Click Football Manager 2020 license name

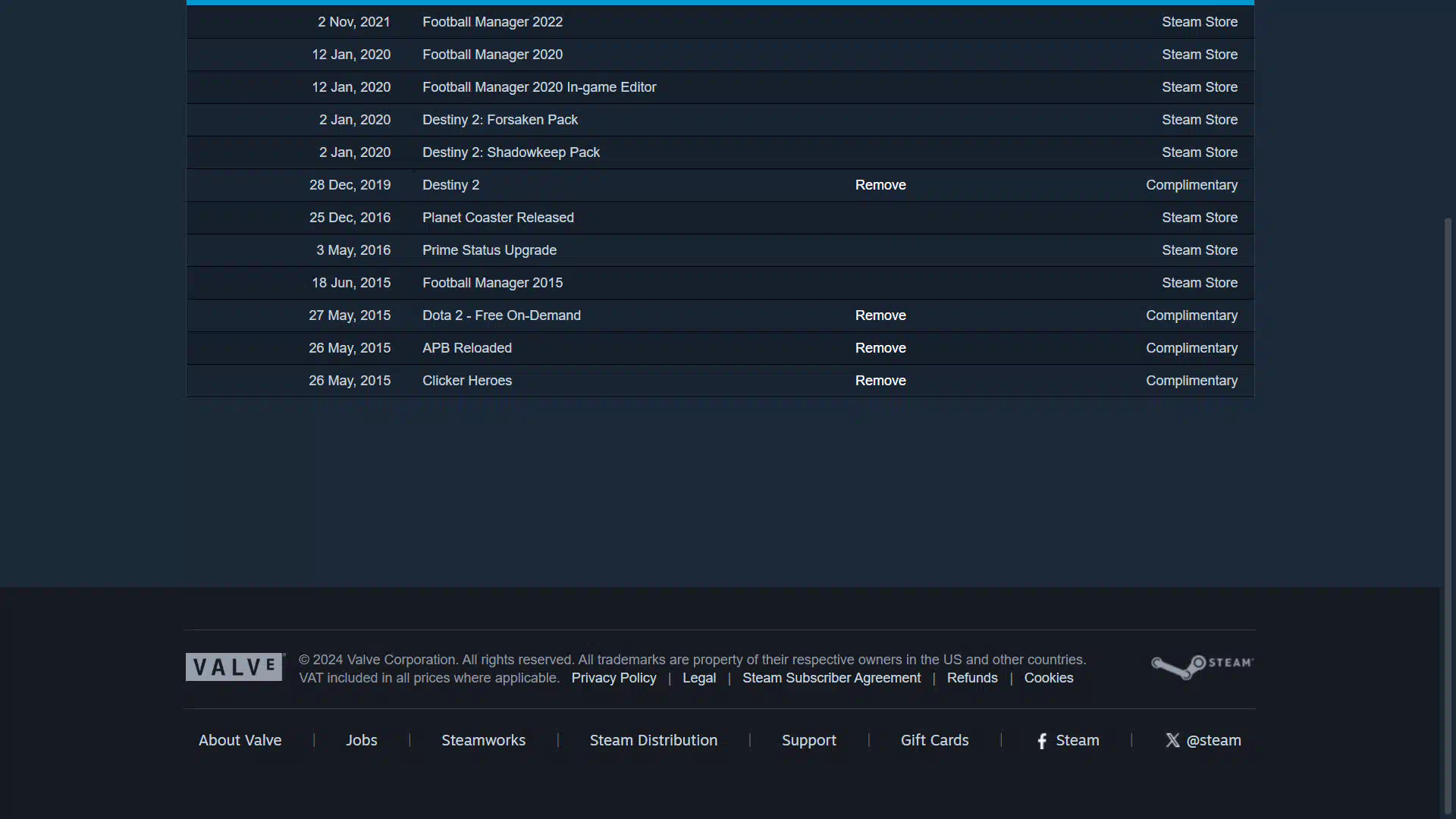pos(492,55)
